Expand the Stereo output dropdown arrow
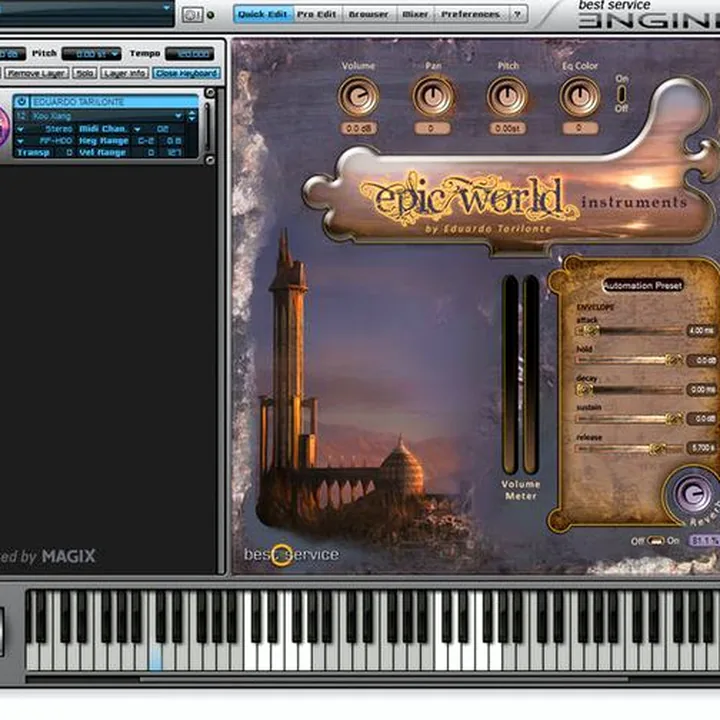Screen dimensions: 720x720 coord(20,129)
